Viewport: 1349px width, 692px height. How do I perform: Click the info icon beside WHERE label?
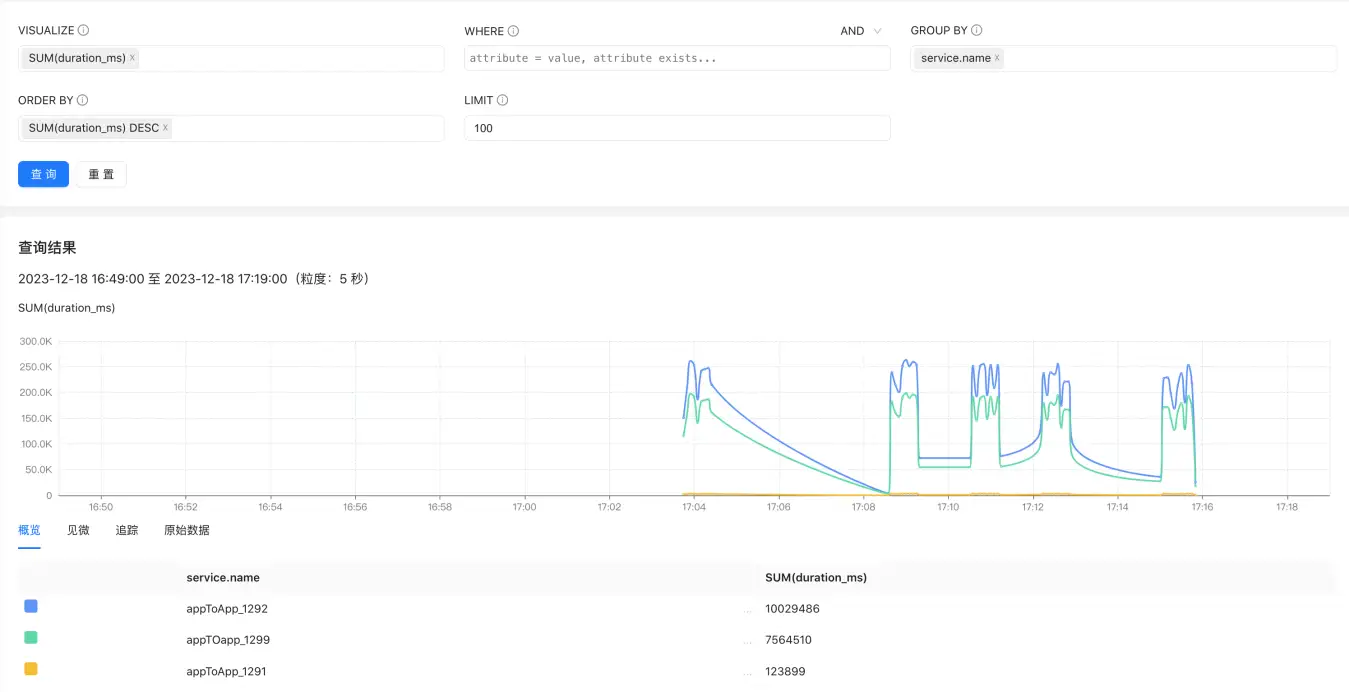tap(513, 31)
